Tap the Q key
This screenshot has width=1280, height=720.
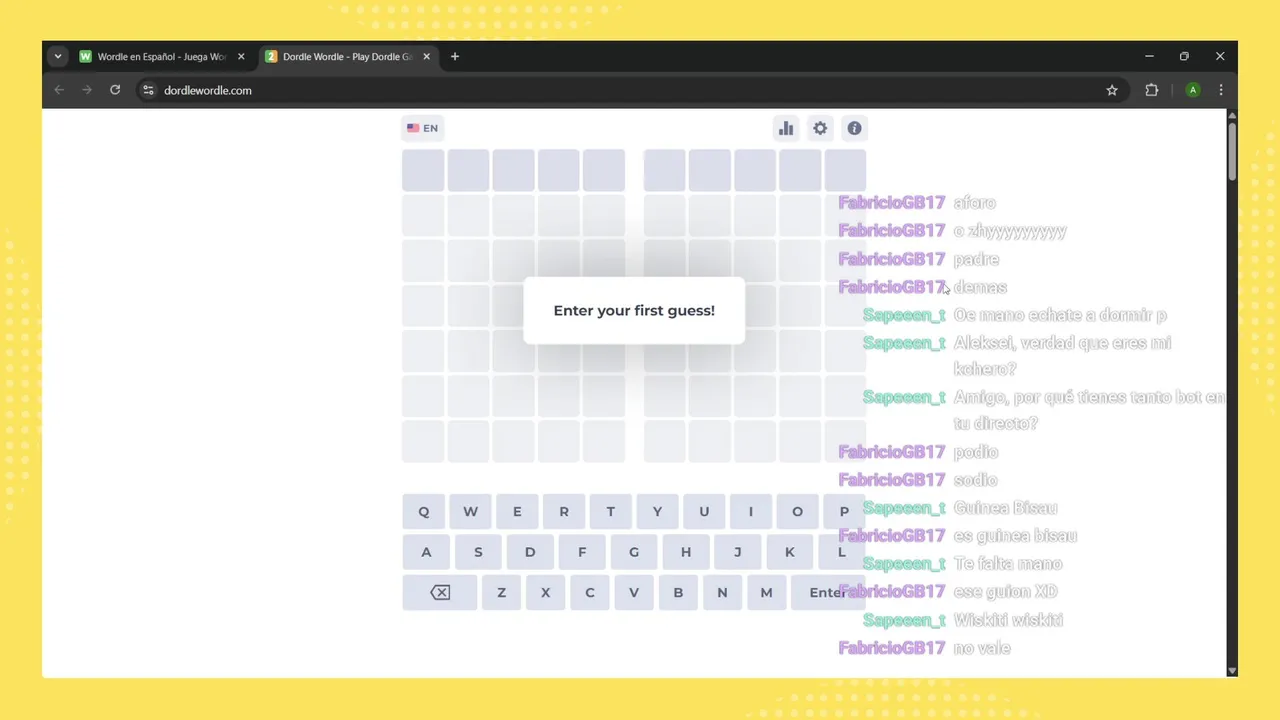(x=424, y=511)
